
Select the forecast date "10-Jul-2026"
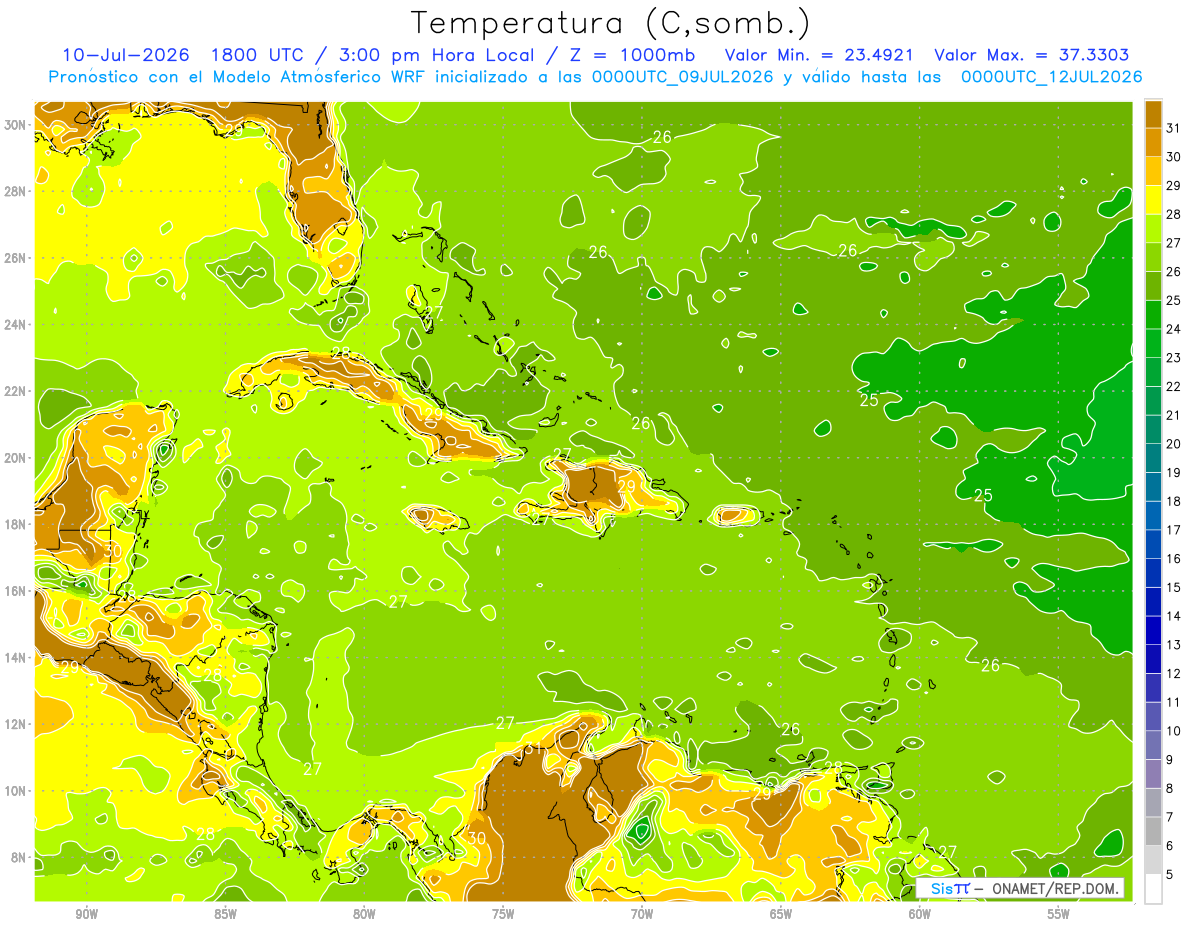[126, 55]
